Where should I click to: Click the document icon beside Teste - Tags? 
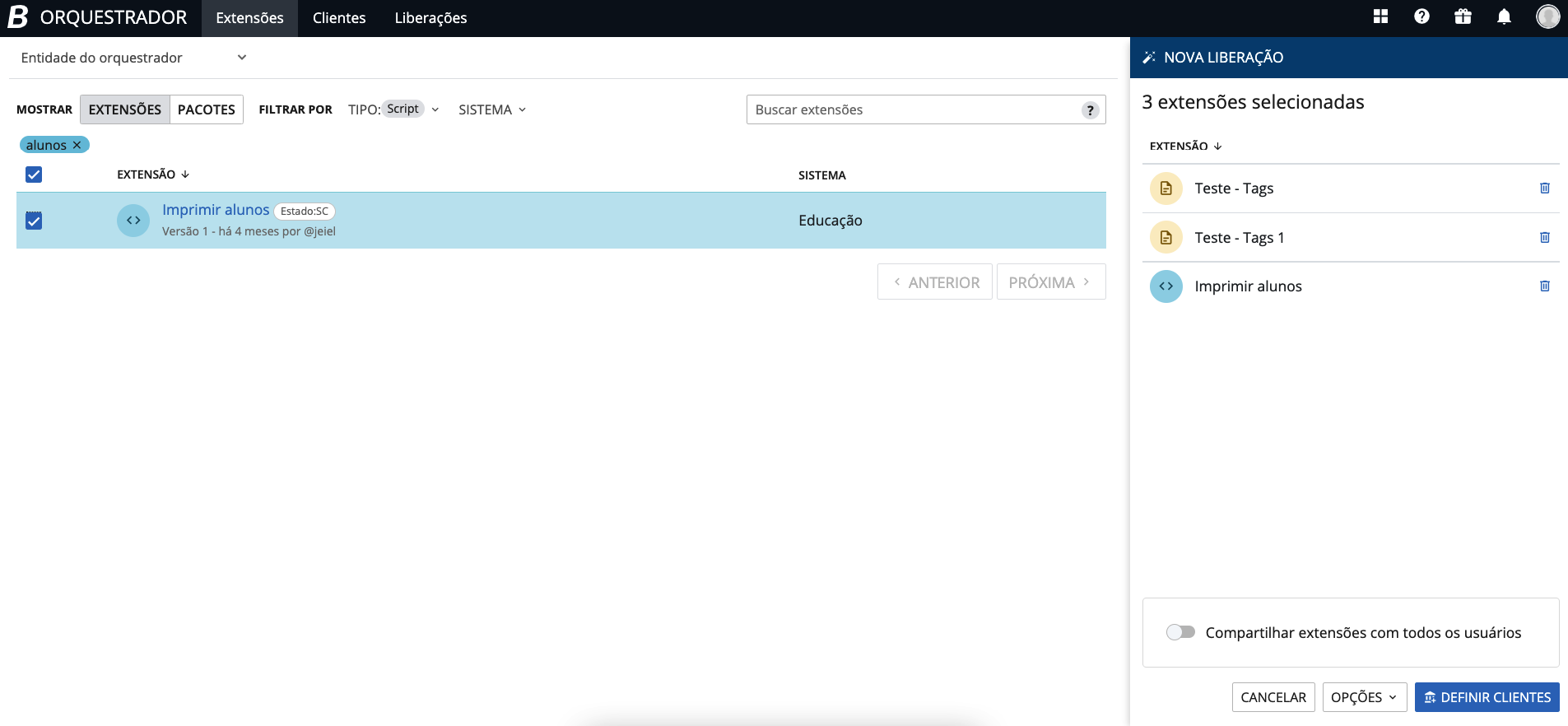click(1166, 188)
